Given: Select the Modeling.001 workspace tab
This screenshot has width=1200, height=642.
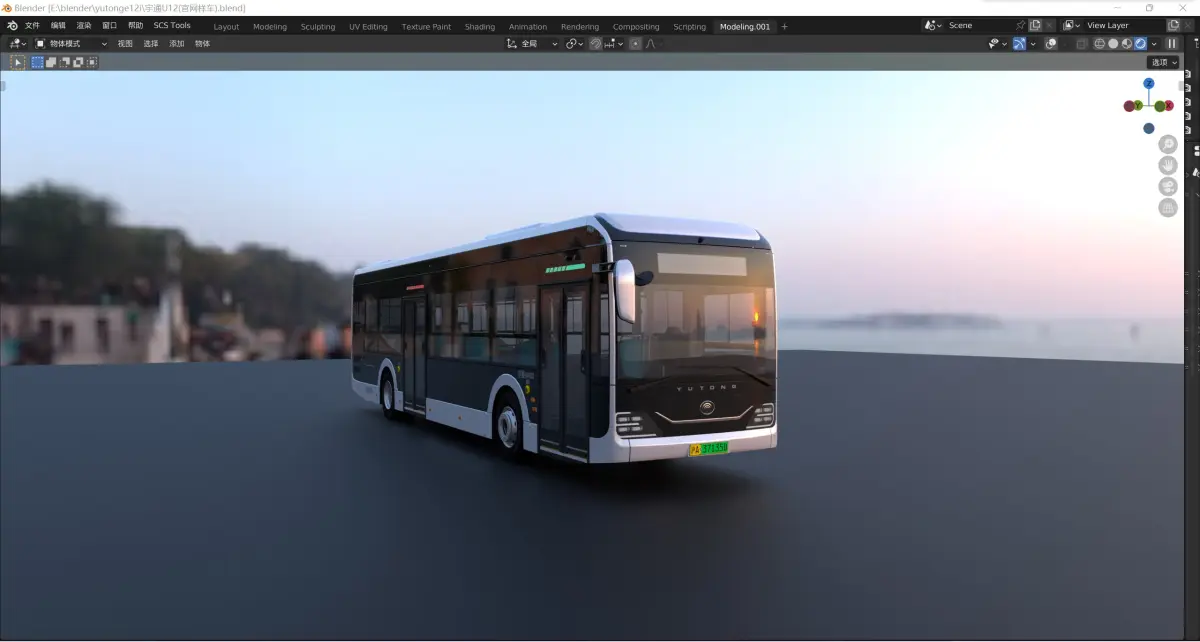Looking at the screenshot, I should point(745,27).
